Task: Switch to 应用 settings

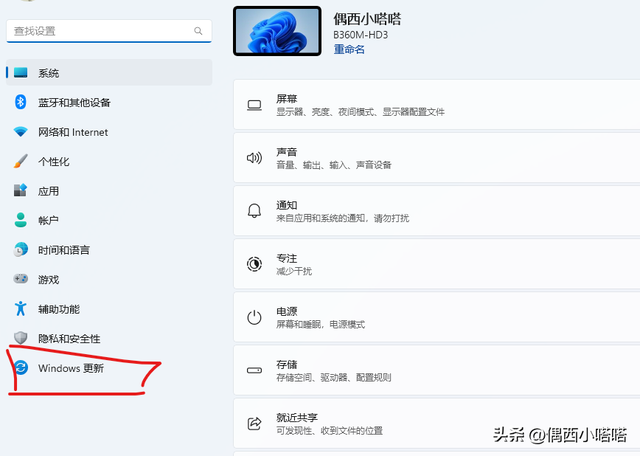Action: tap(49, 191)
